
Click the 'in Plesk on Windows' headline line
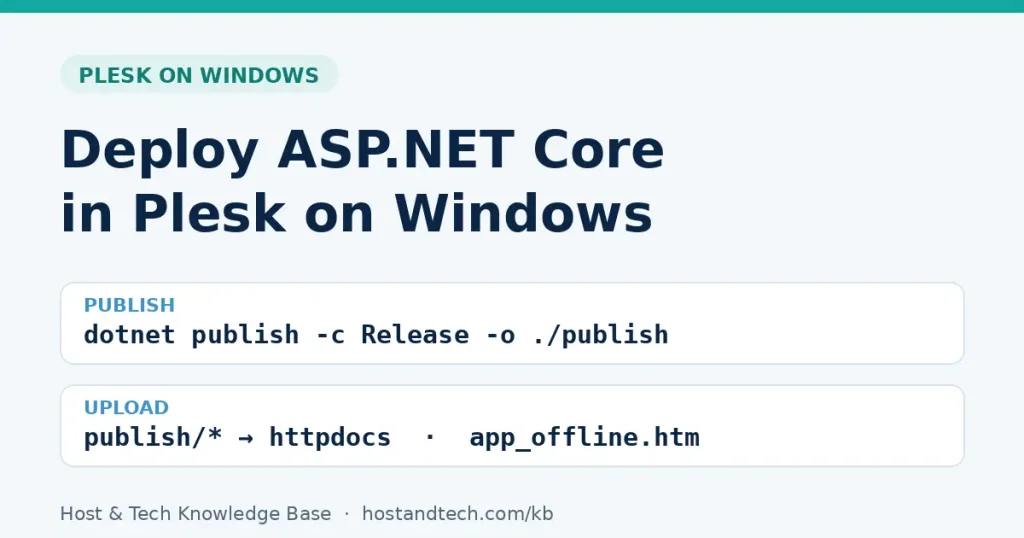click(x=357, y=213)
